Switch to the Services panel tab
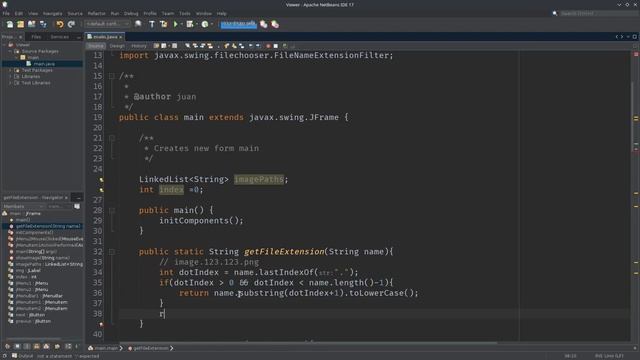The image size is (640, 360). [x=60, y=37]
